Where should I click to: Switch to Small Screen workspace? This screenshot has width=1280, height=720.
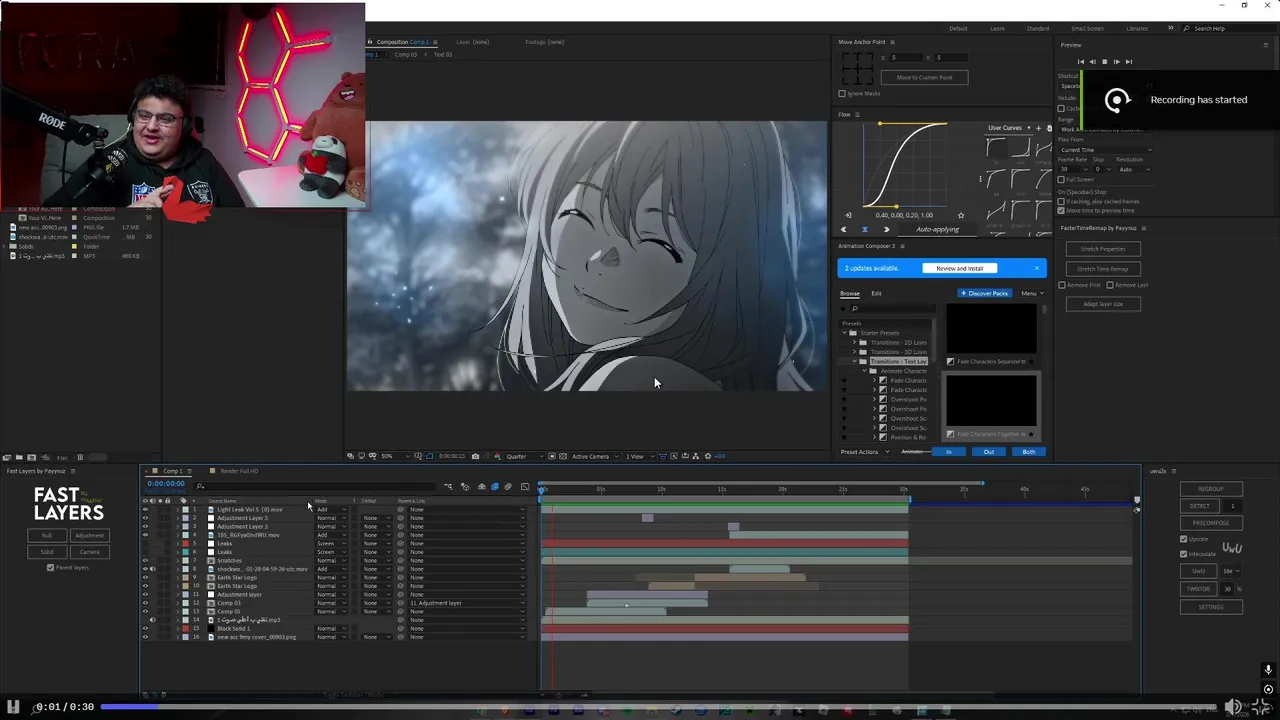pyautogui.click(x=1087, y=28)
